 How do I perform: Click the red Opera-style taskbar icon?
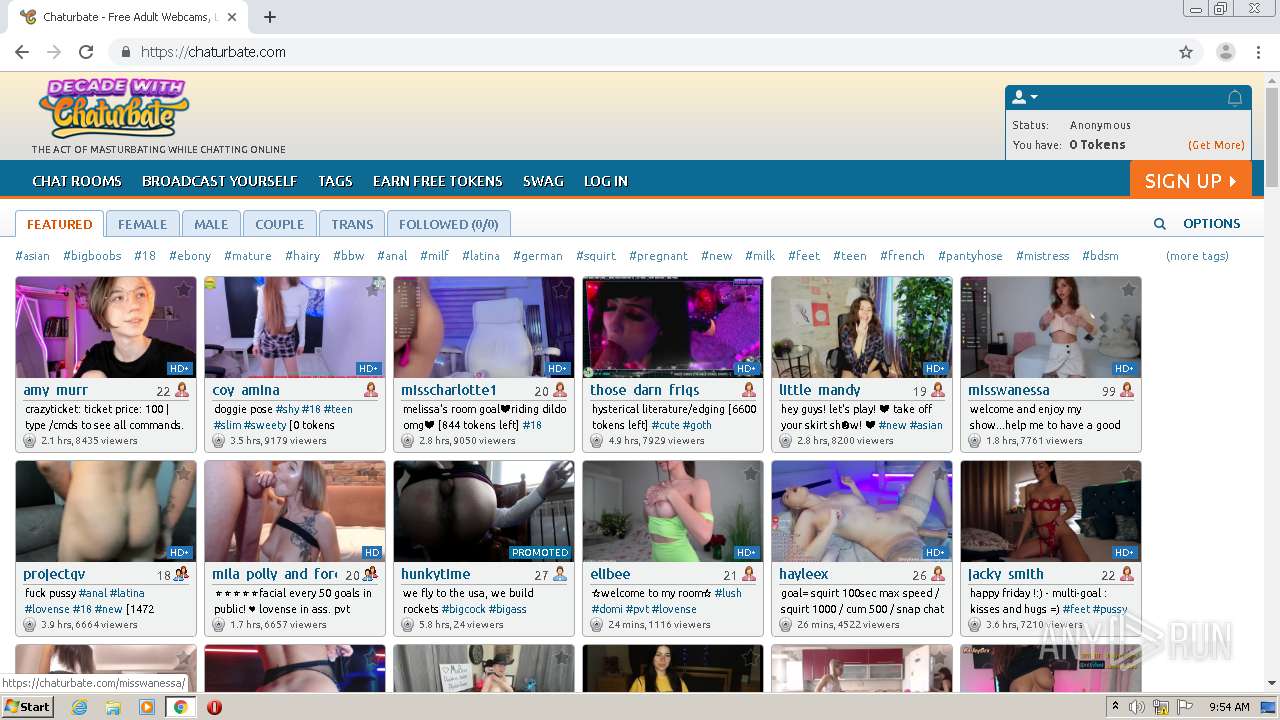coord(214,707)
